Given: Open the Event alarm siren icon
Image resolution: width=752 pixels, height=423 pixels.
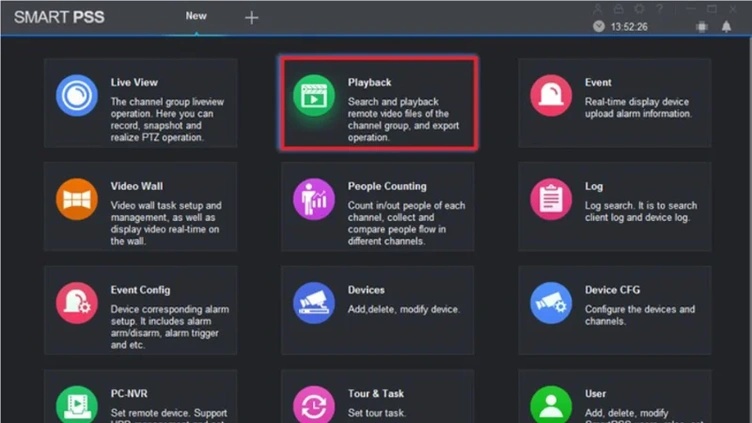Looking at the screenshot, I should tap(551, 95).
